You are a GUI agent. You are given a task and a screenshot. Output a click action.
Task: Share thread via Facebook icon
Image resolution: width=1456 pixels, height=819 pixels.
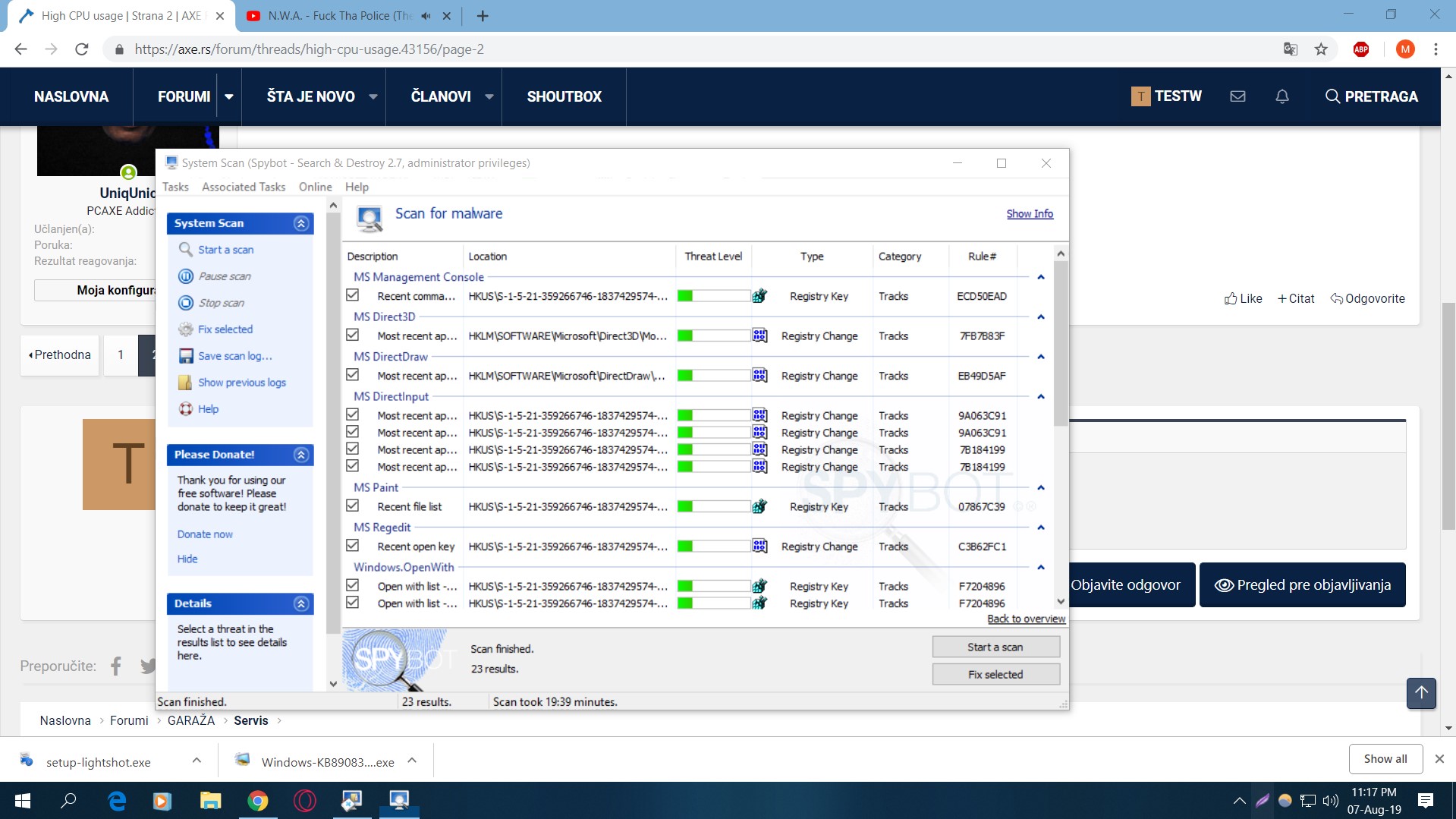(116, 666)
